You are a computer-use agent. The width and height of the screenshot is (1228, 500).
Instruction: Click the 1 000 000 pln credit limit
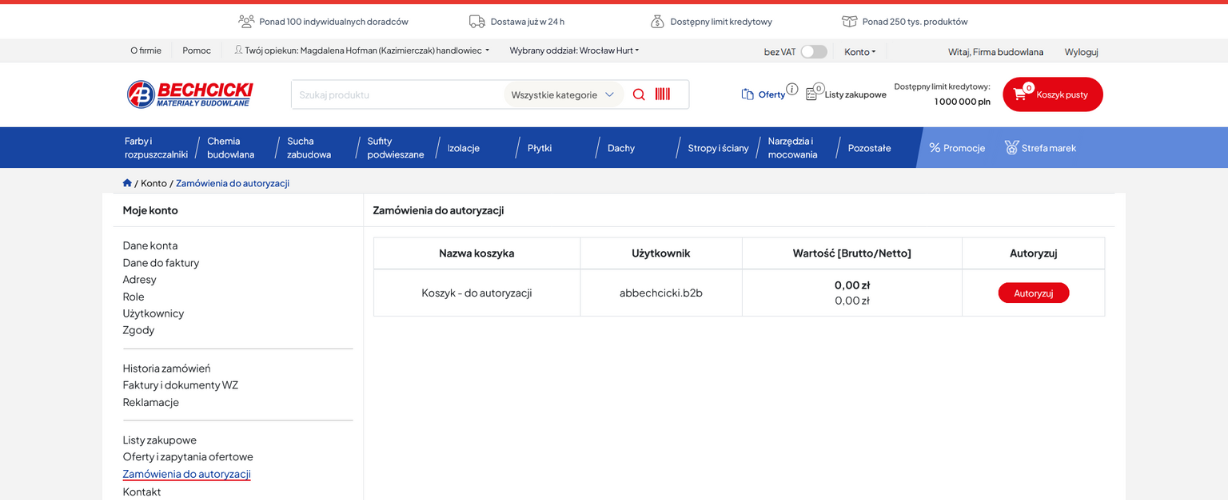coord(962,101)
